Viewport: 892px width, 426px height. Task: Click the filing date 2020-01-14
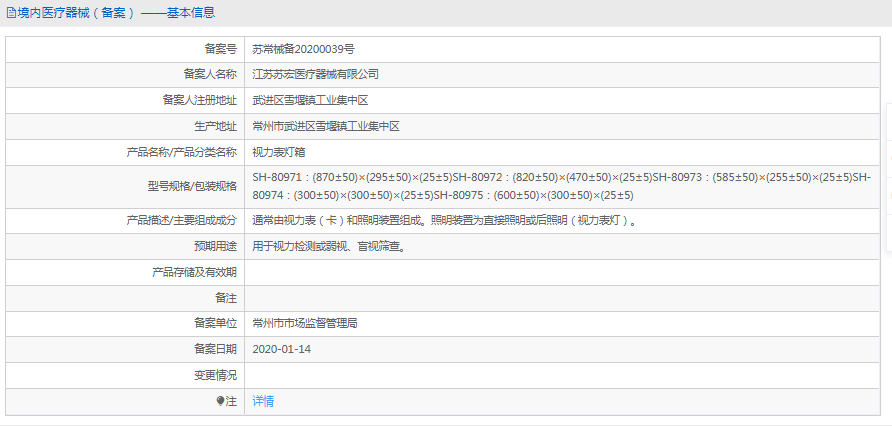point(282,349)
